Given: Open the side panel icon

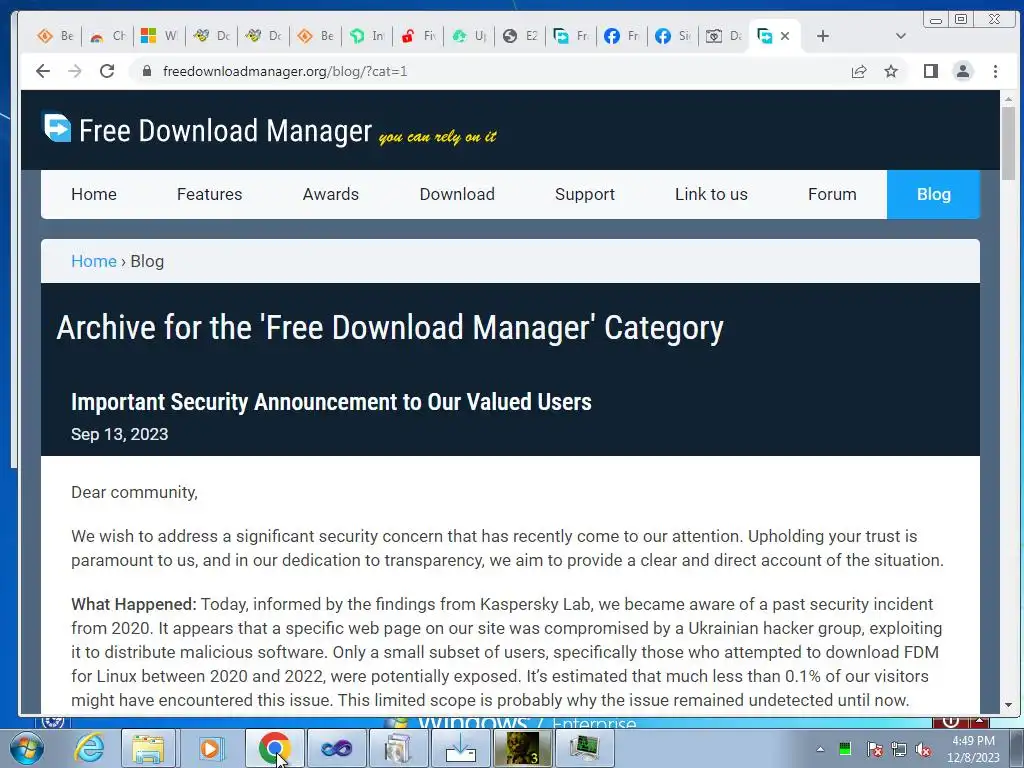Looking at the screenshot, I should tap(931, 71).
